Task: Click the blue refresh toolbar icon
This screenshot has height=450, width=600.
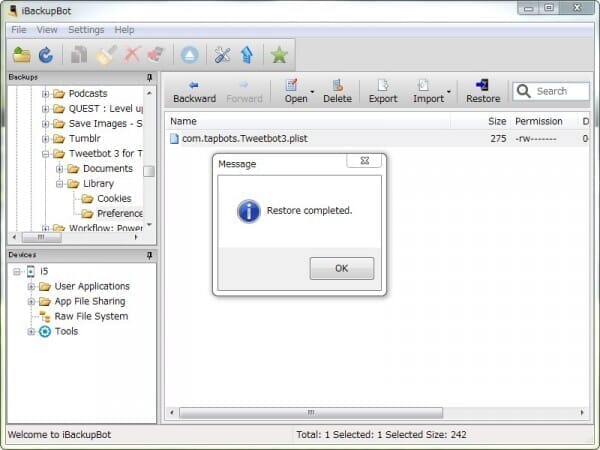Action: pyautogui.click(x=45, y=54)
